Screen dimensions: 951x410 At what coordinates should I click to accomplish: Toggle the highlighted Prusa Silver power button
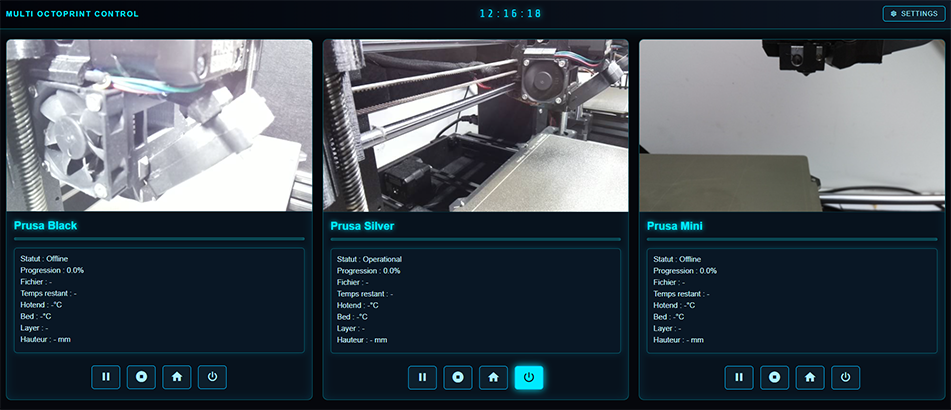coord(529,377)
